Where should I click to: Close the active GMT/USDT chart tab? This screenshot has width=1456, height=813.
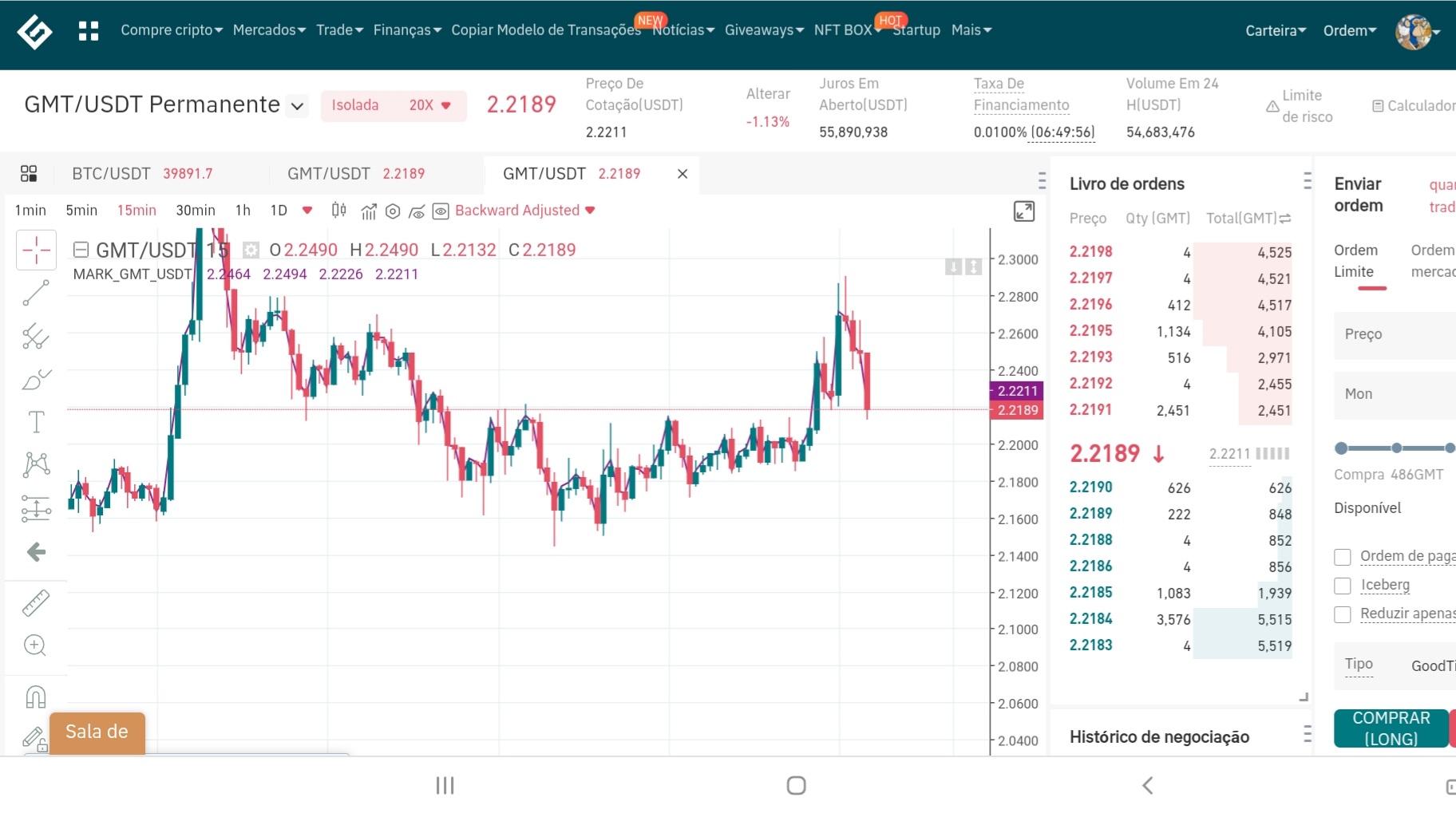(x=682, y=174)
